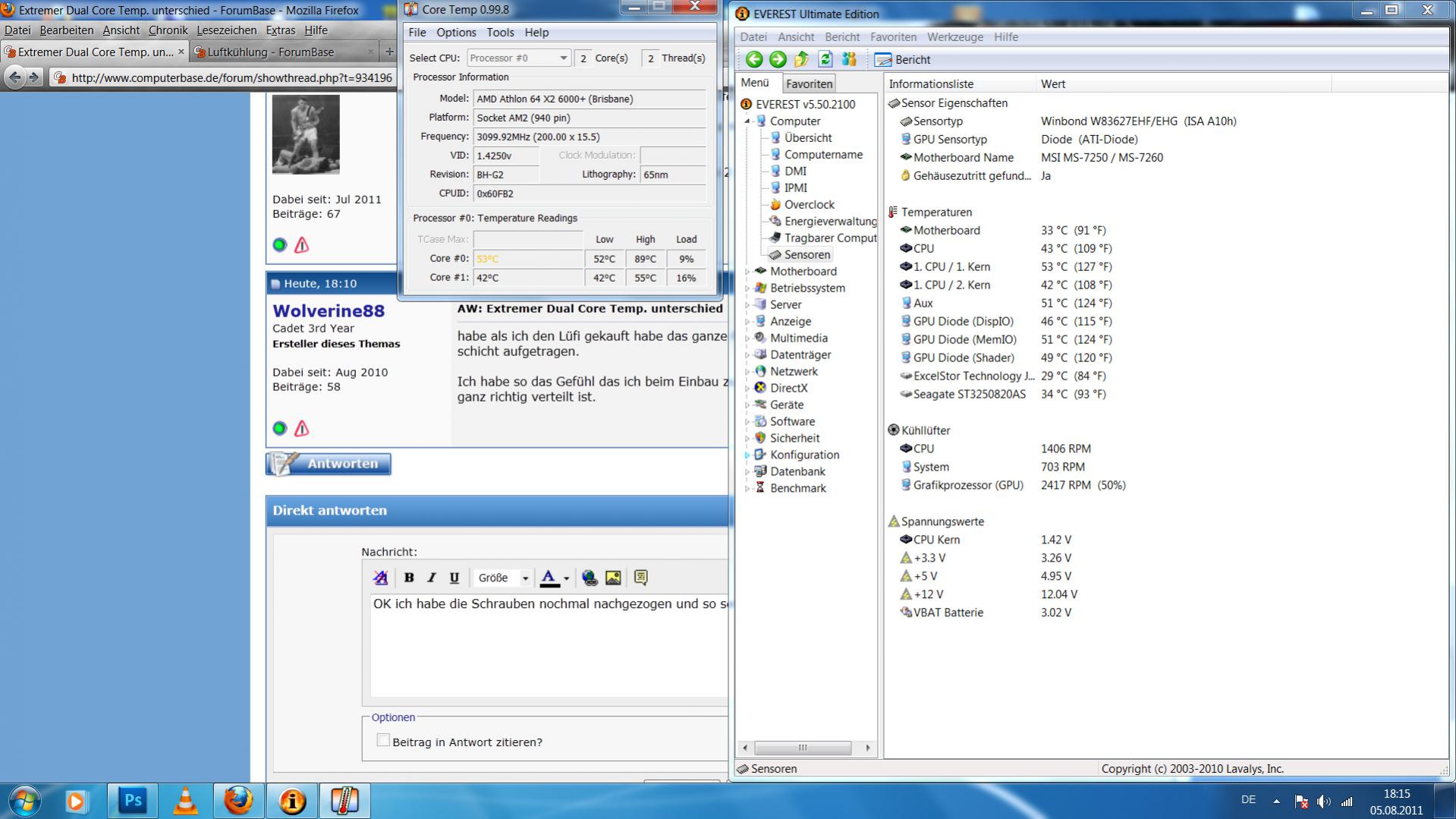Go back in Firefox browser
This screenshot has width=1456, height=819.
click(x=14, y=77)
